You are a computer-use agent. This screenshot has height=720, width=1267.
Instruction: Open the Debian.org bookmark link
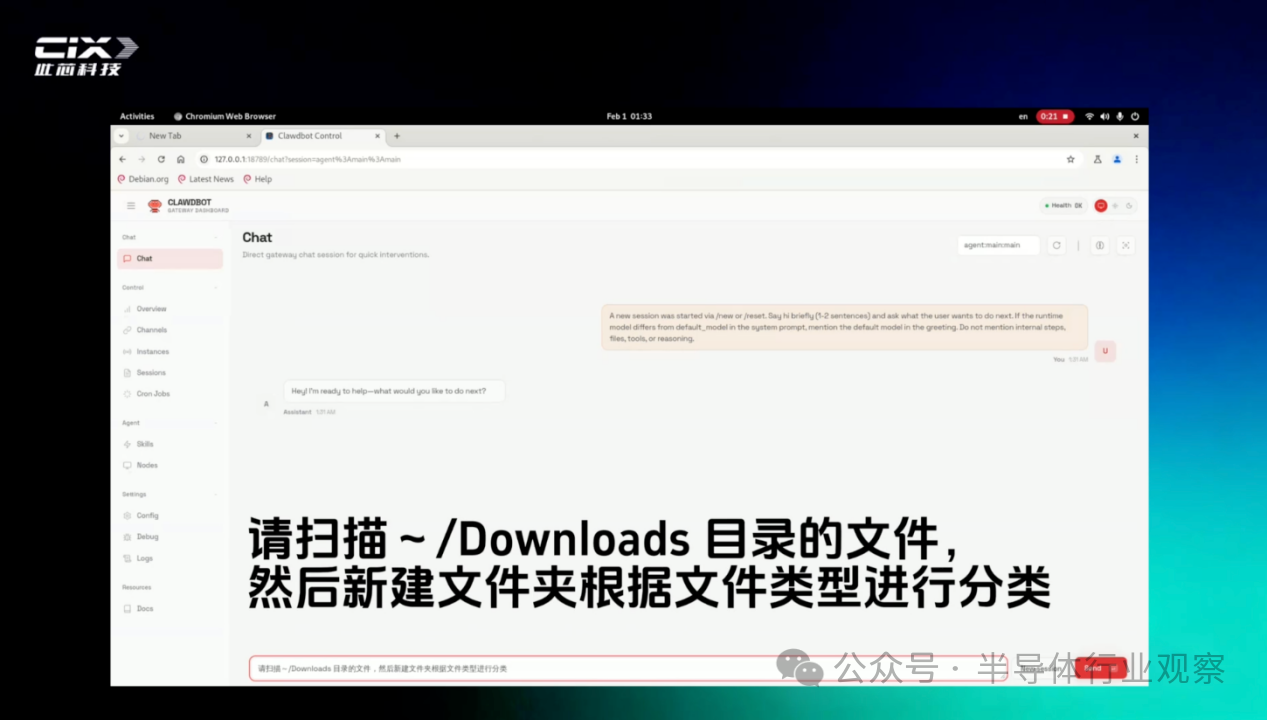pos(143,180)
